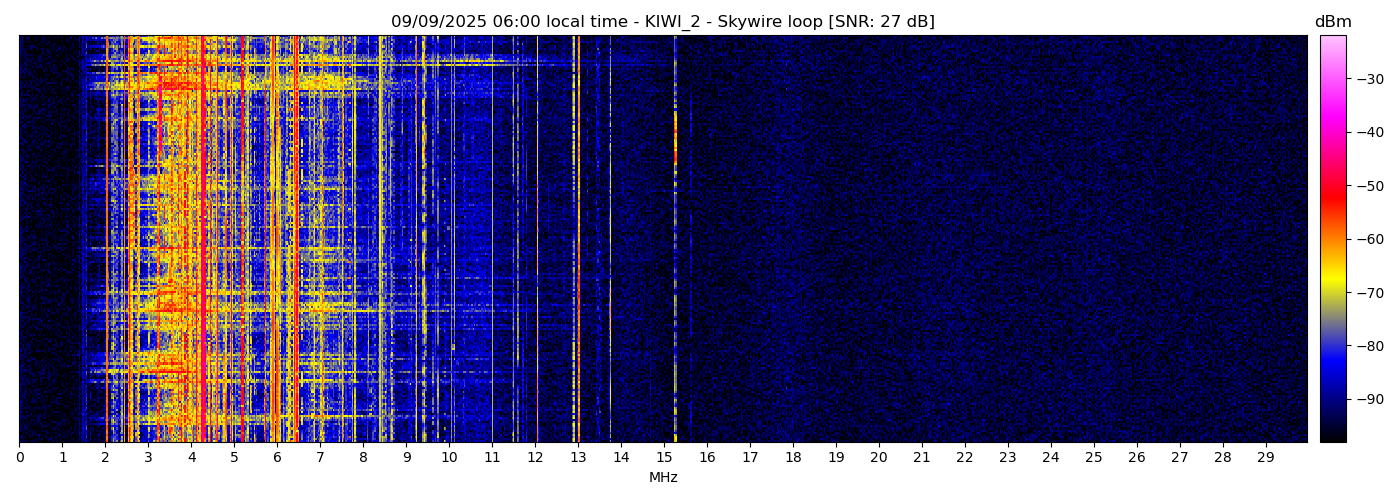
Task: Pick the 22 MHz tick on frequency axis
Action: [965, 457]
